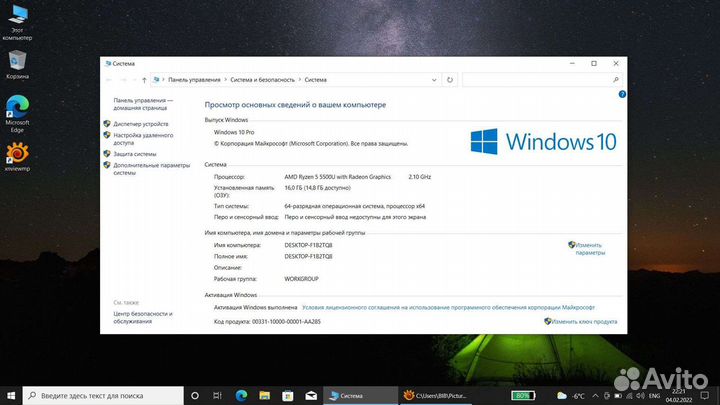Maximize the System window

594,63
